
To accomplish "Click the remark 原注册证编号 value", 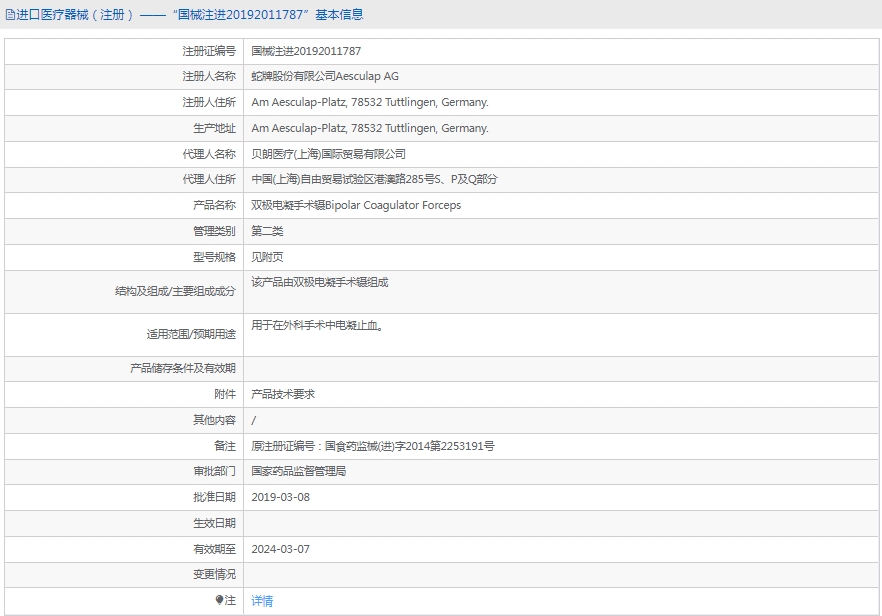I will (373, 446).
